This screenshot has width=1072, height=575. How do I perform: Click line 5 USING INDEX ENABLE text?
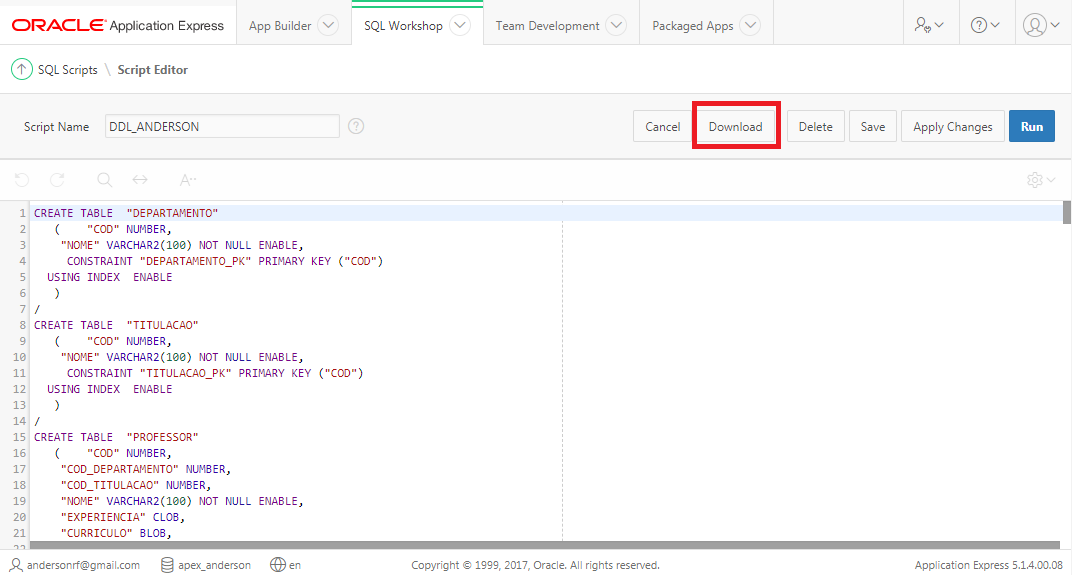pos(109,278)
